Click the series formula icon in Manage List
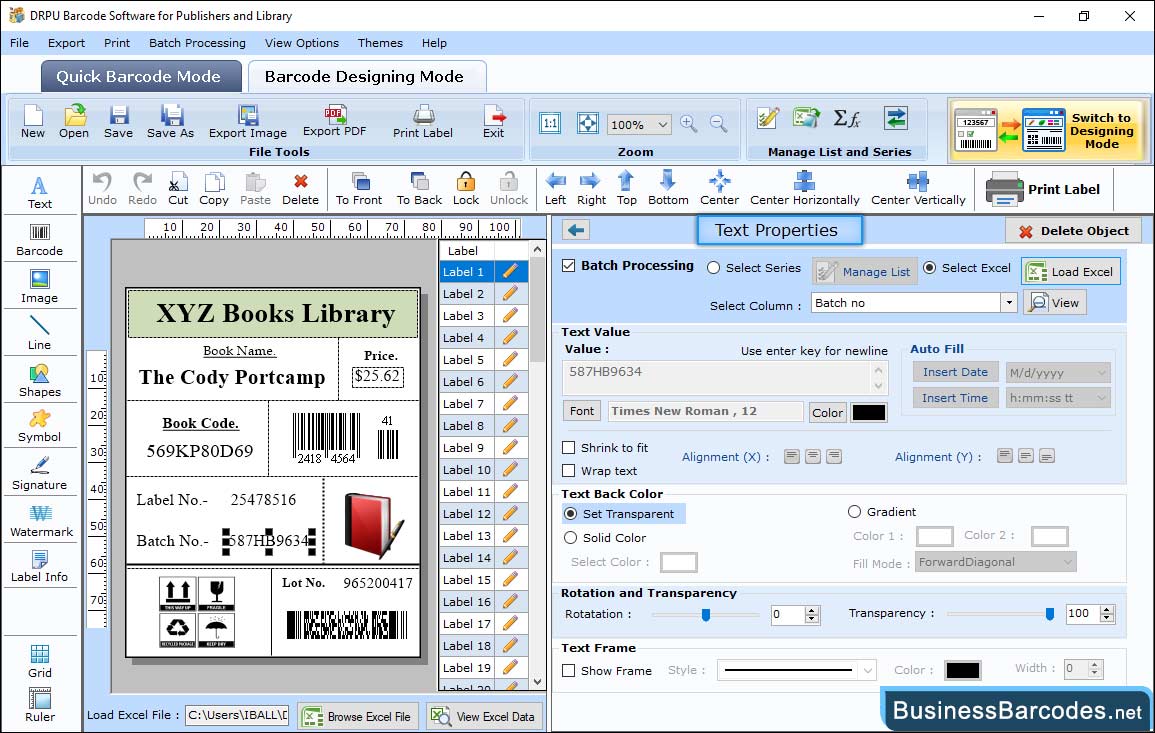 point(846,118)
